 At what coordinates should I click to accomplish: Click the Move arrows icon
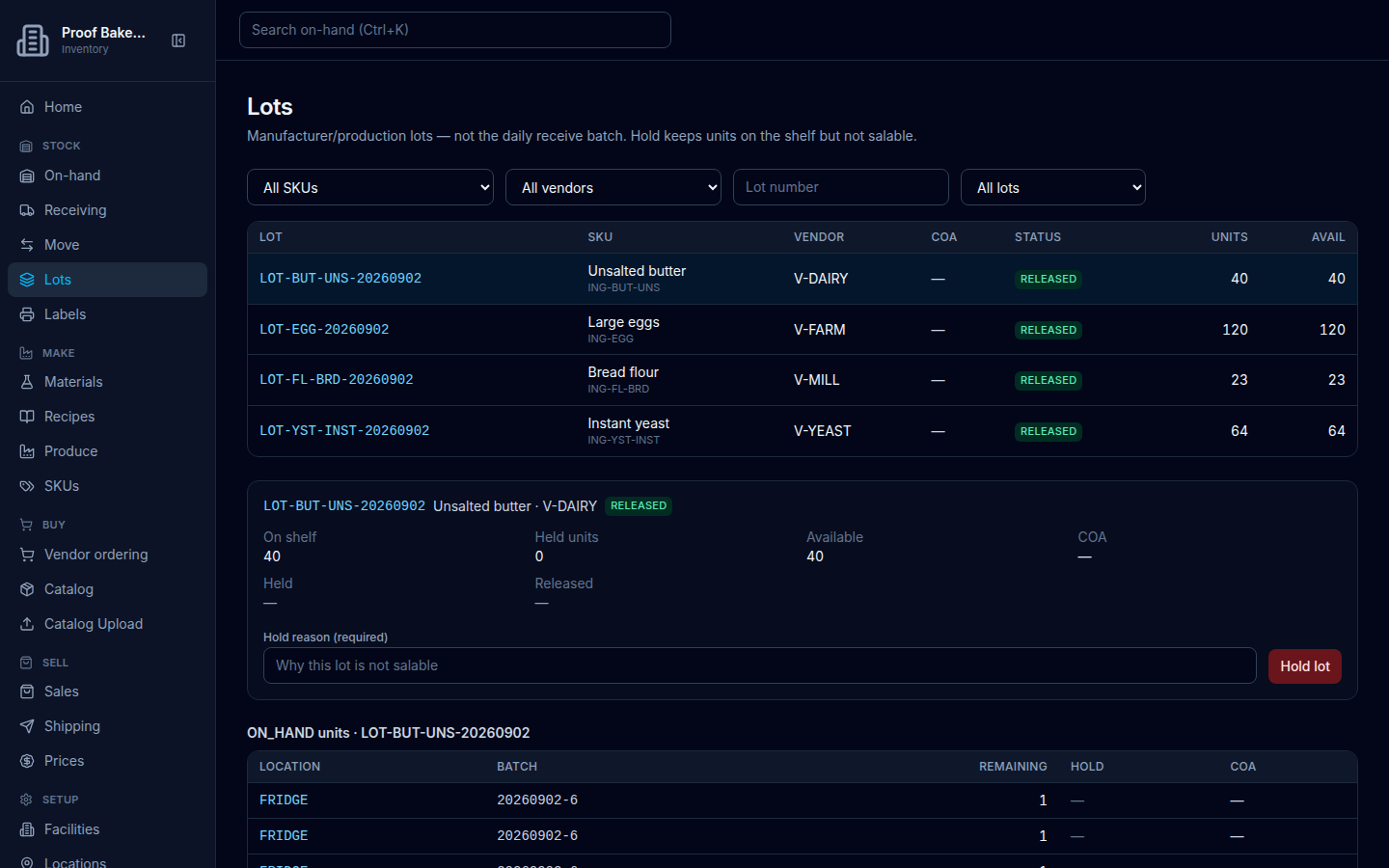pos(27,245)
